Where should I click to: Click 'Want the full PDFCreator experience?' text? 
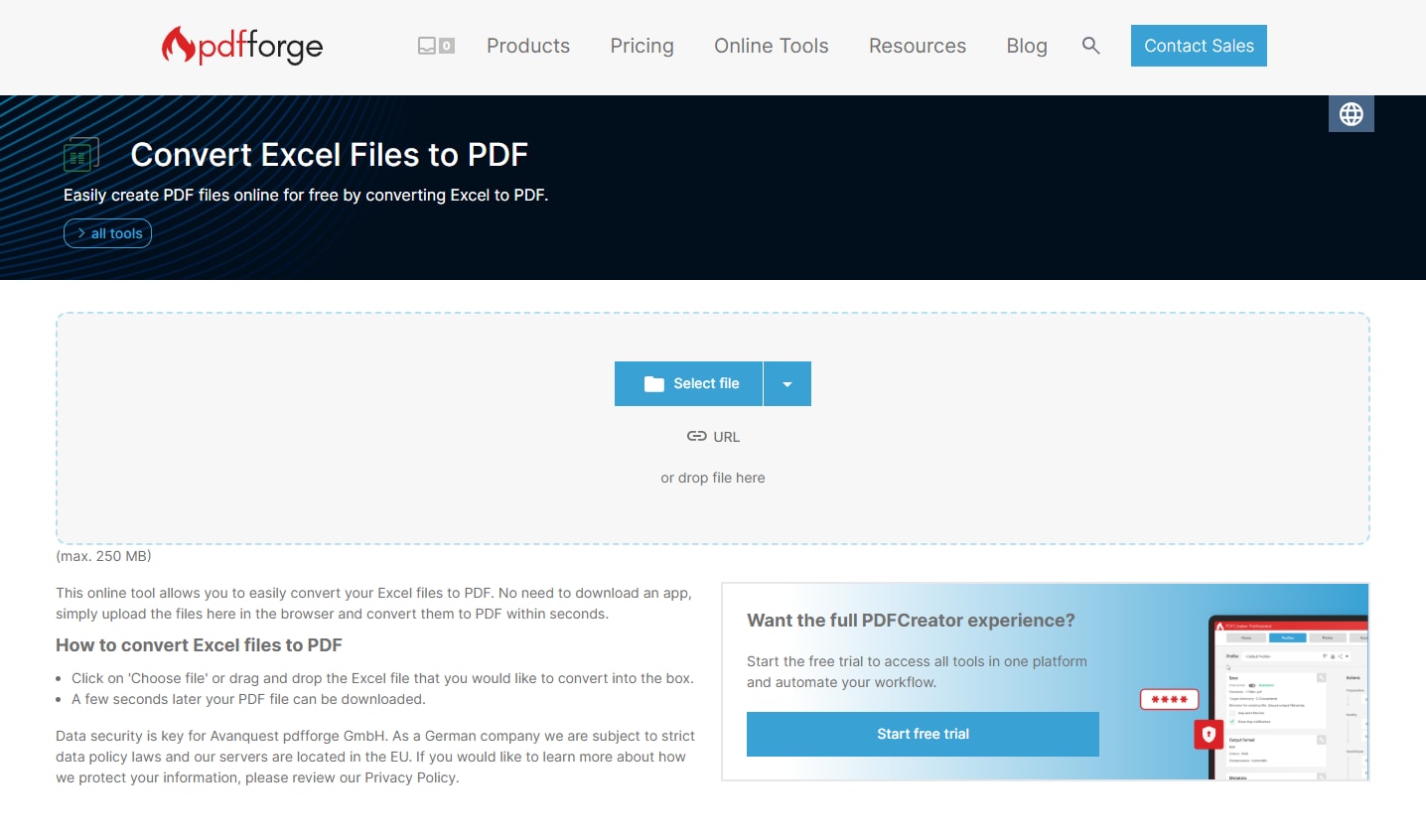(911, 621)
